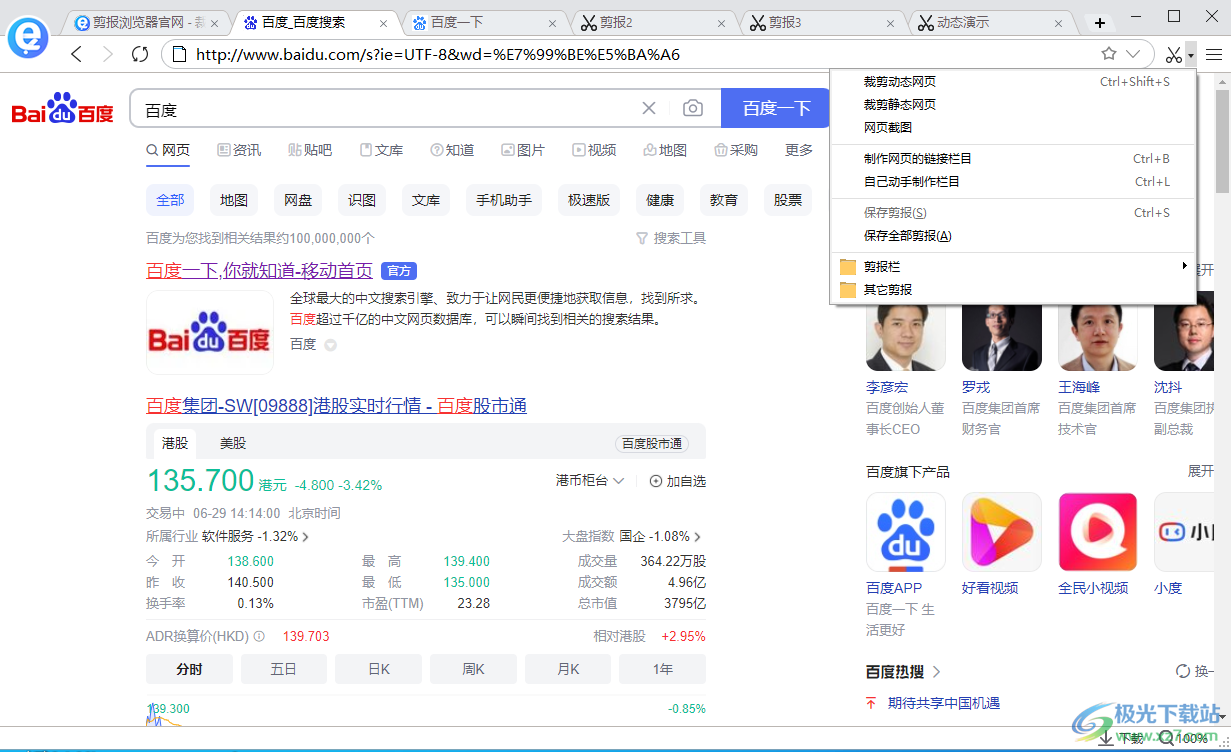
Task: Go forward with the forward arrow
Action: 108,54
